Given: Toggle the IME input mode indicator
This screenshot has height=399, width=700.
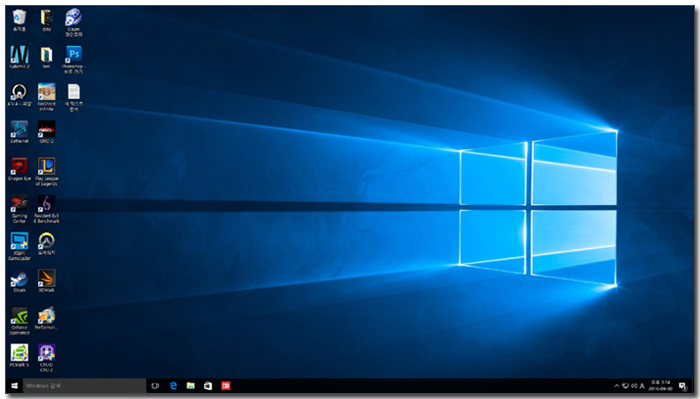Looking at the screenshot, I should [x=642, y=386].
